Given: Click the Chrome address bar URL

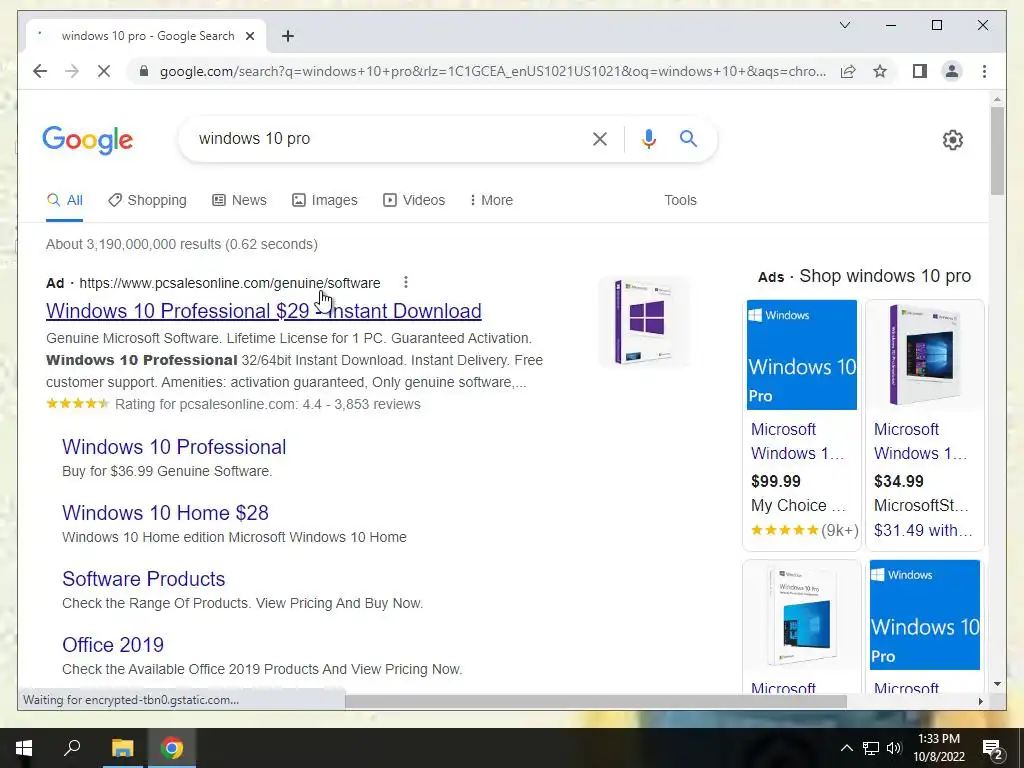Looking at the screenshot, I should [493, 71].
